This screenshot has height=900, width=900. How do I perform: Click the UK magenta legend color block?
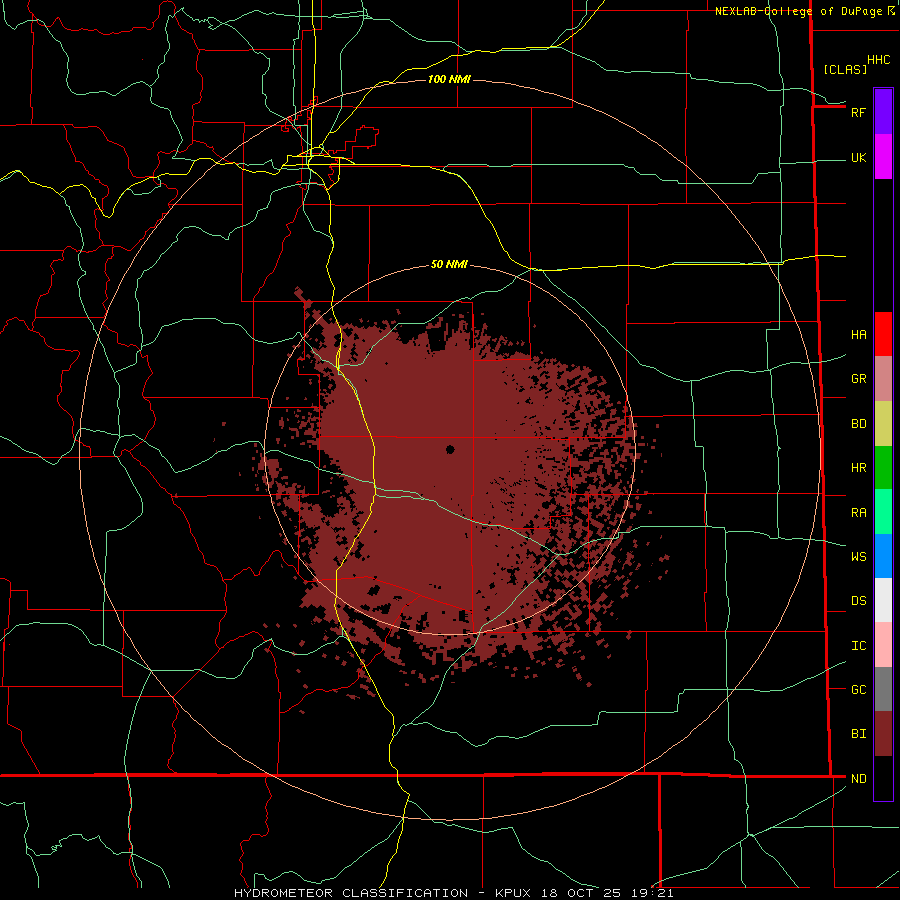pos(883,157)
